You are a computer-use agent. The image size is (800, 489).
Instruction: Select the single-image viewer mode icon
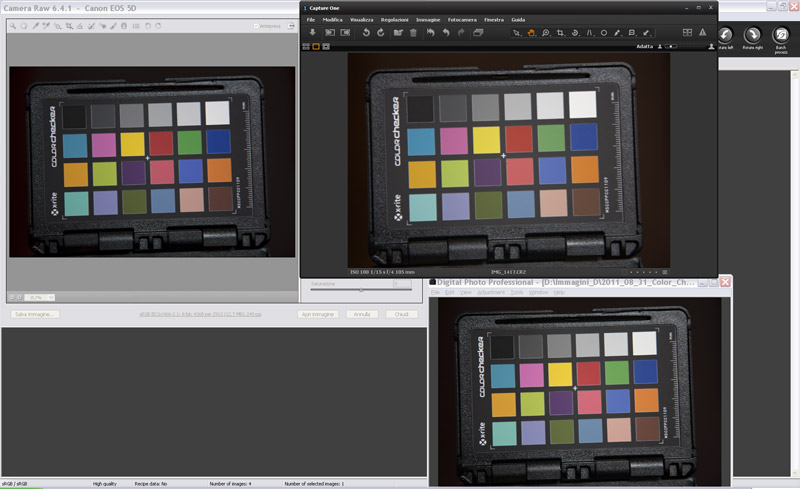coord(316,46)
